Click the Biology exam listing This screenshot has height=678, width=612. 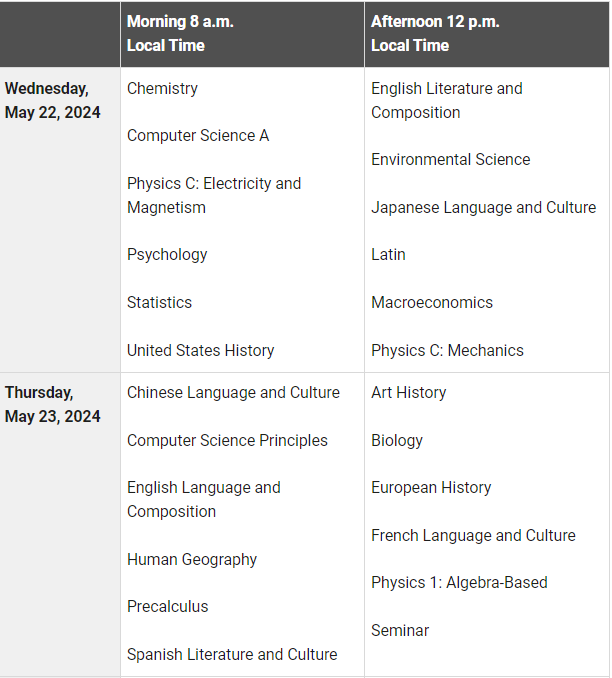point(397,441)
